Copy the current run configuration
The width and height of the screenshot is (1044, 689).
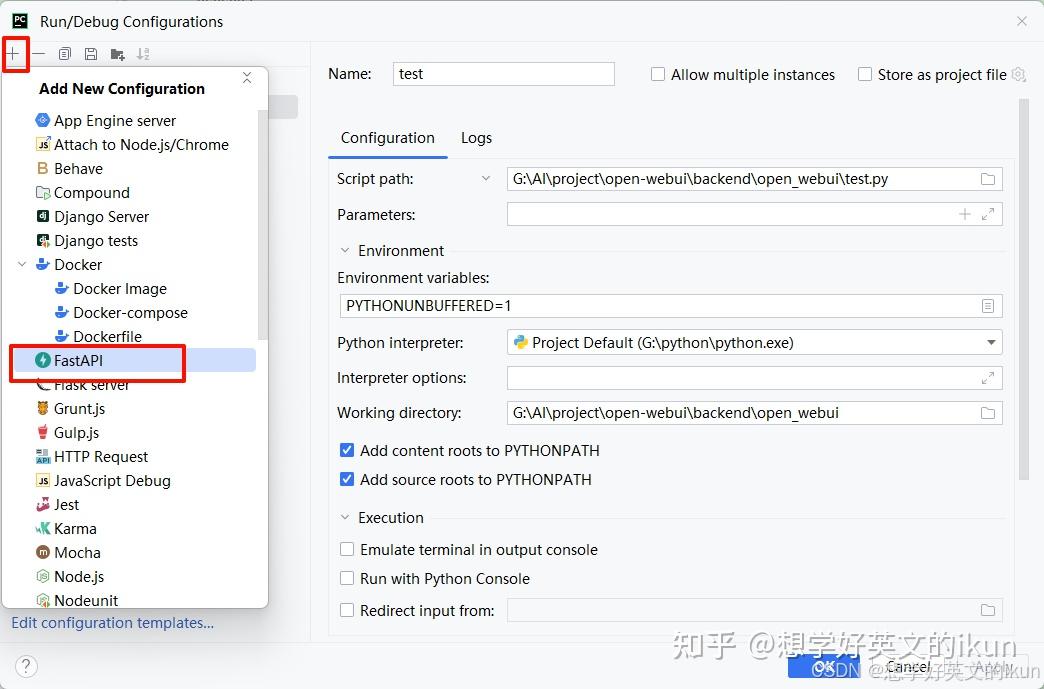[65, 53]
